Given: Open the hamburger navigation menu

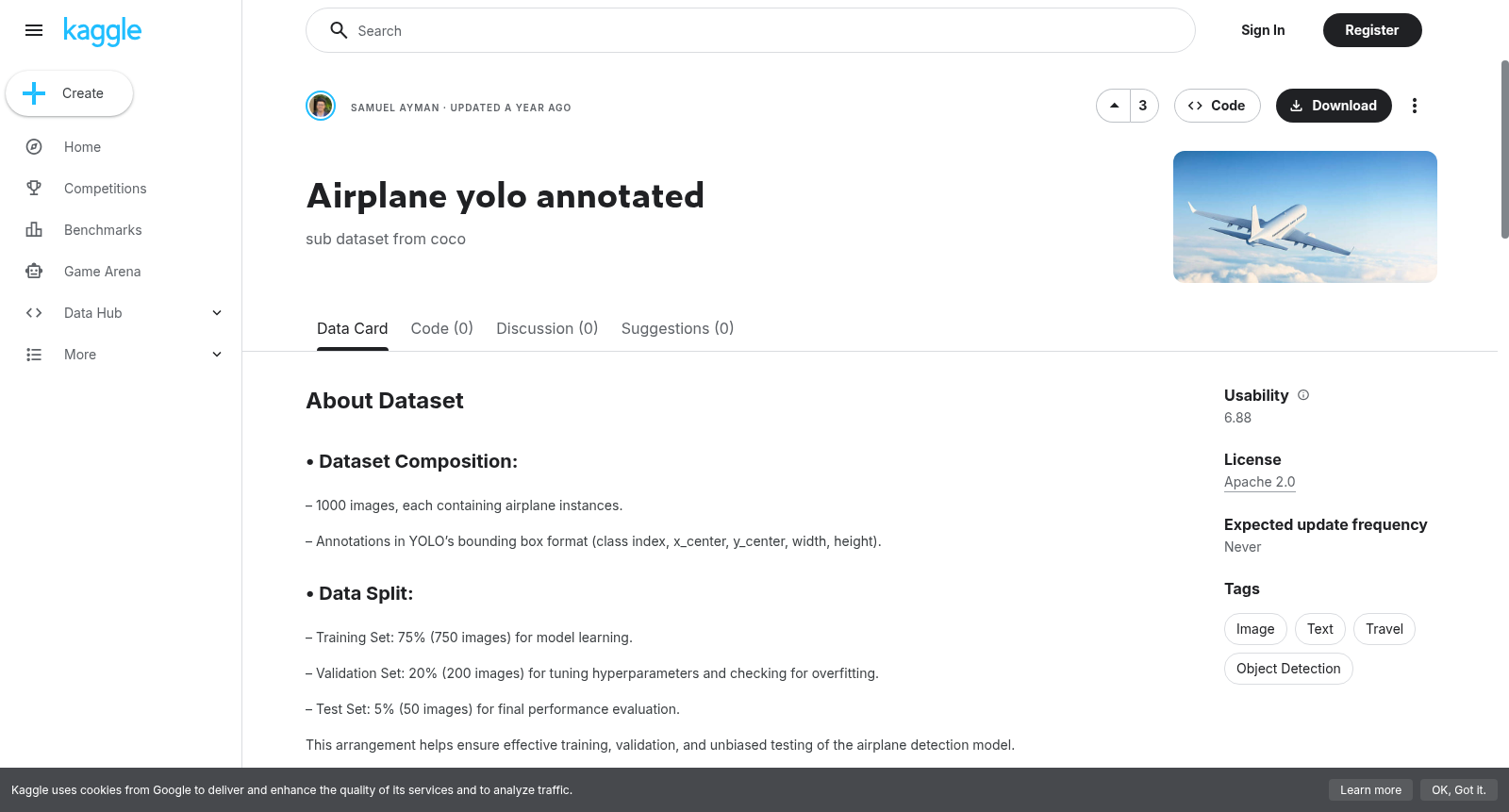Looking at the screenshot, I should (x=34, y=30).
